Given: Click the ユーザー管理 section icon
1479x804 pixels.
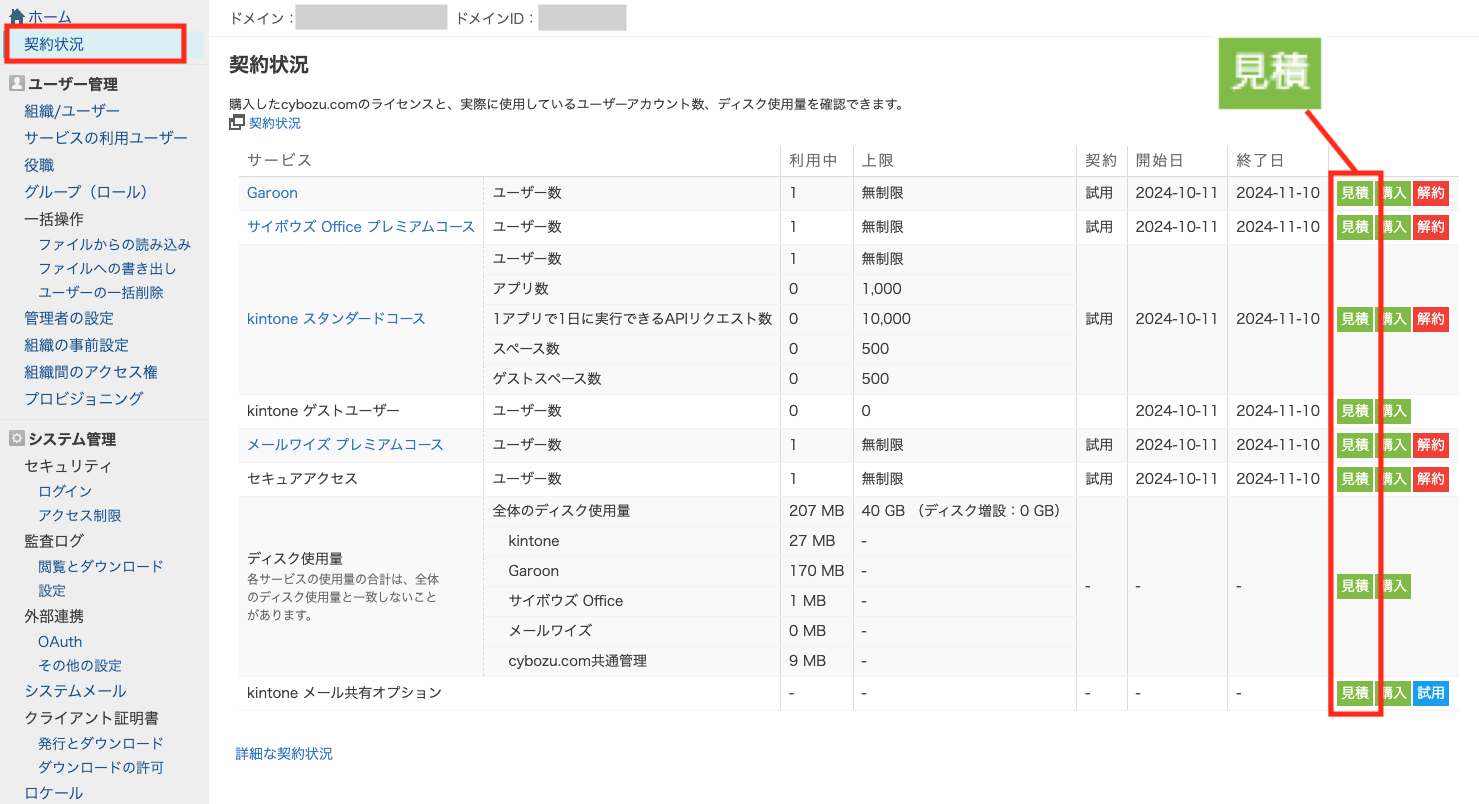Looking at the screenshot, I should click(16, 84).
